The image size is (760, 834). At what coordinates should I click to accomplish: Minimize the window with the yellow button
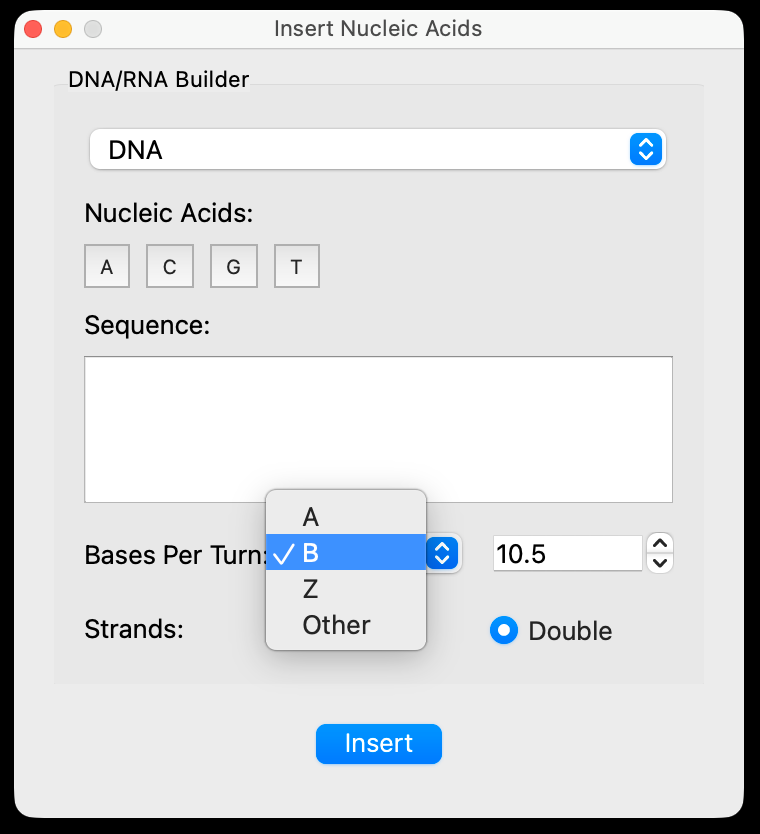(63, 29)
